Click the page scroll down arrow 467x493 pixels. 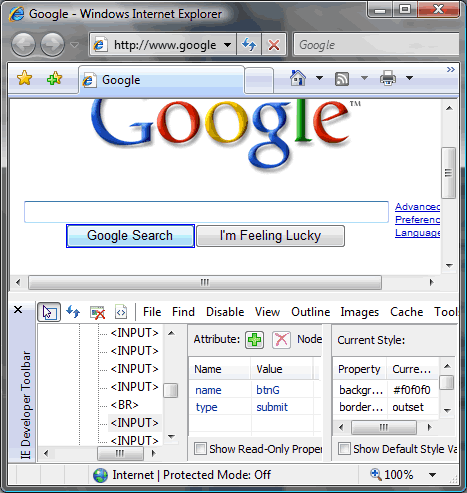coord(449,266)
